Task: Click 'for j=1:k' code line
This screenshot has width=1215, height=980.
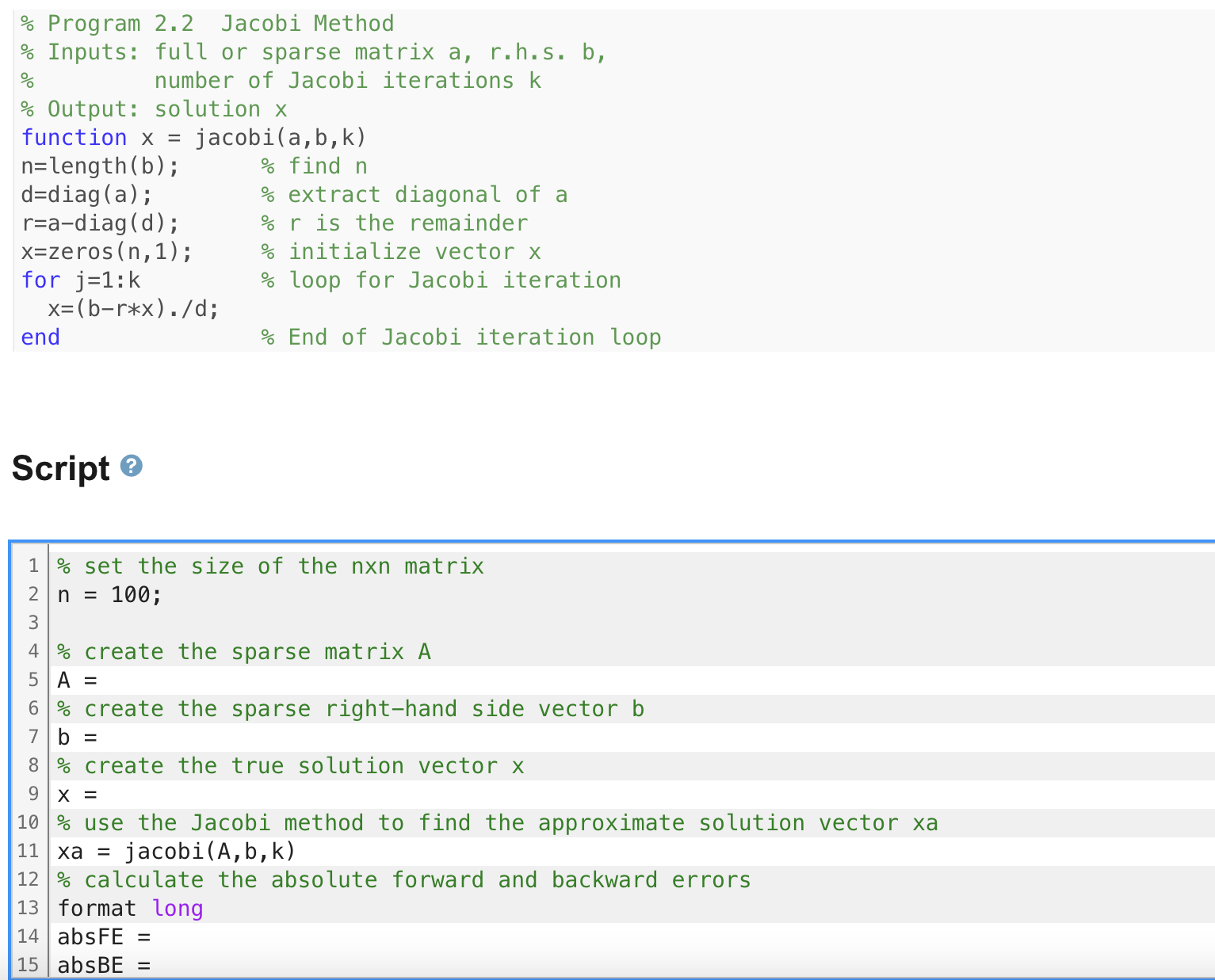Action: tap(81, 280)
